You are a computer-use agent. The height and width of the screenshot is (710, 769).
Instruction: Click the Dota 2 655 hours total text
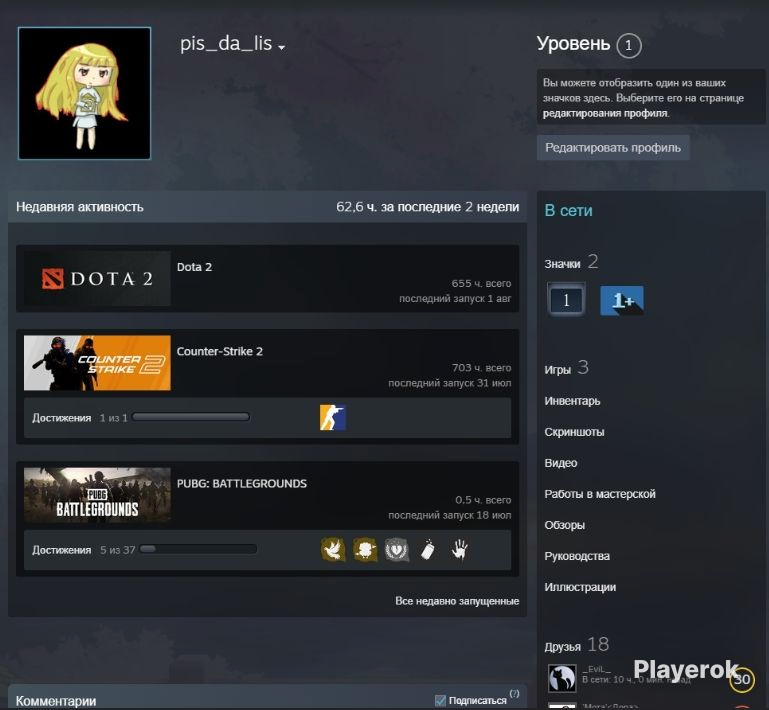pos(481,283)
